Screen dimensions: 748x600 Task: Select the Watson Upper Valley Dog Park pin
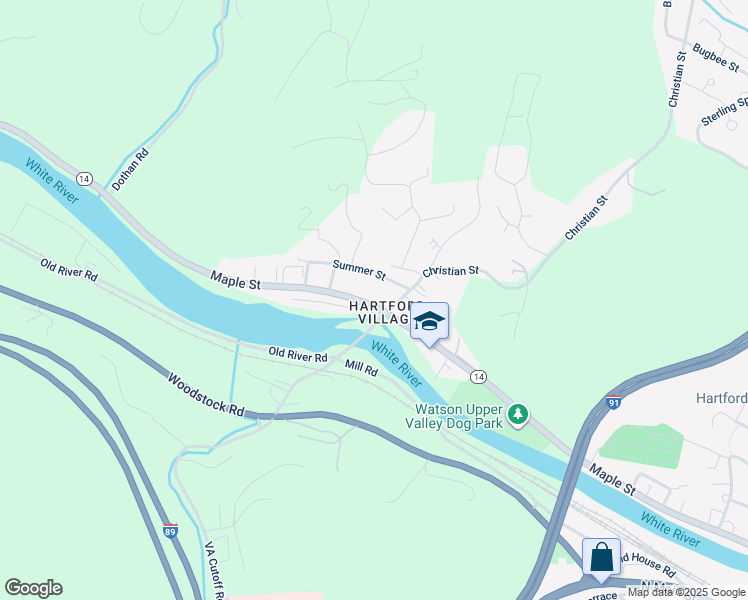tap(518, 415)
